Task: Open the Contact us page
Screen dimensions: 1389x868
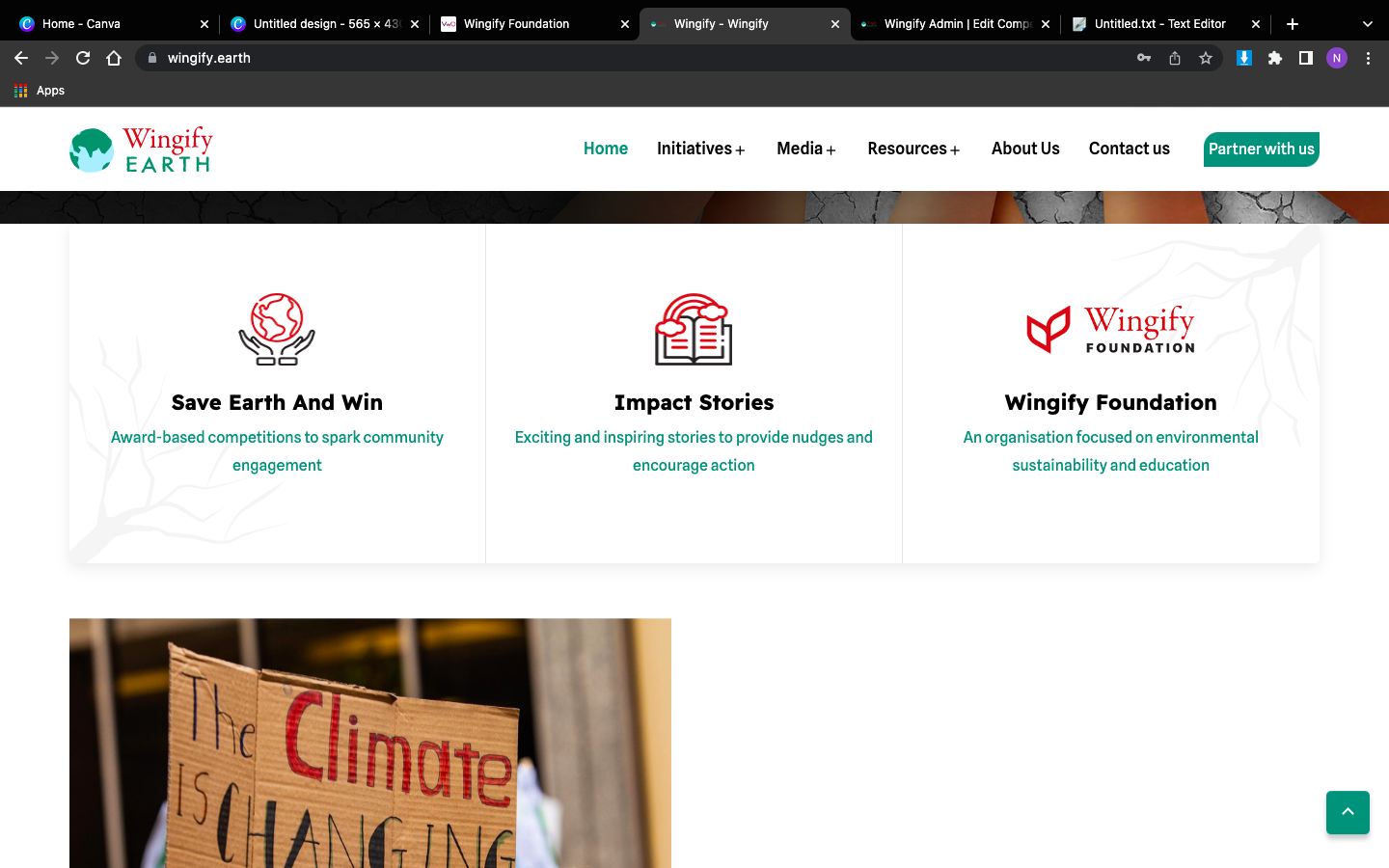Action: 1130,149
